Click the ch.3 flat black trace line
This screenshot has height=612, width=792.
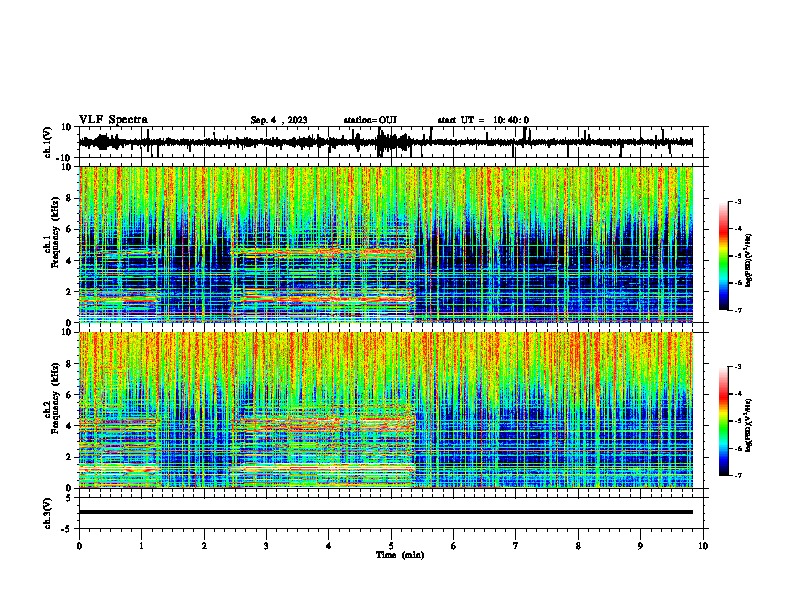click(385, 512)
